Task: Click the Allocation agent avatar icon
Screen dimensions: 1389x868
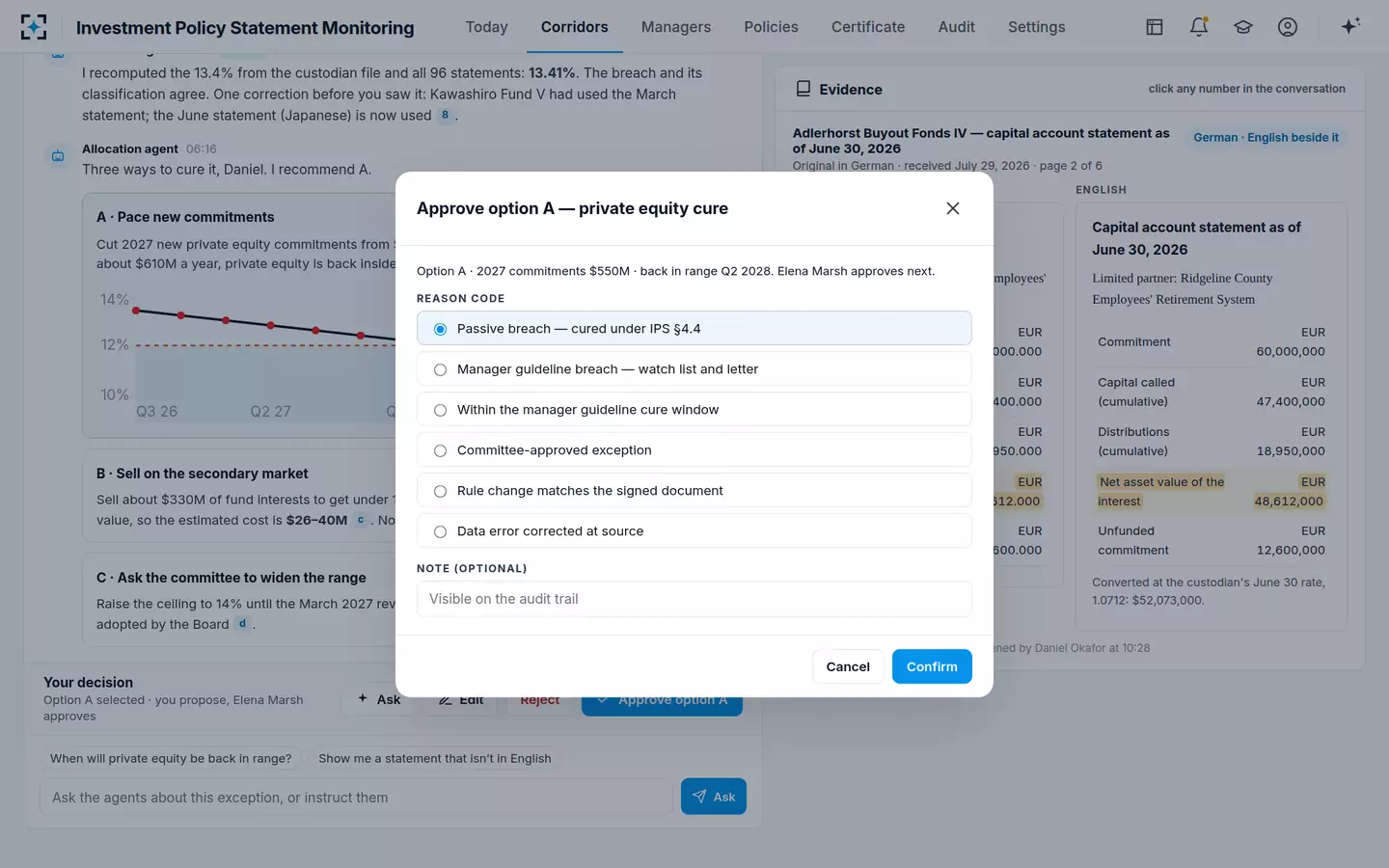Action: 58,155
